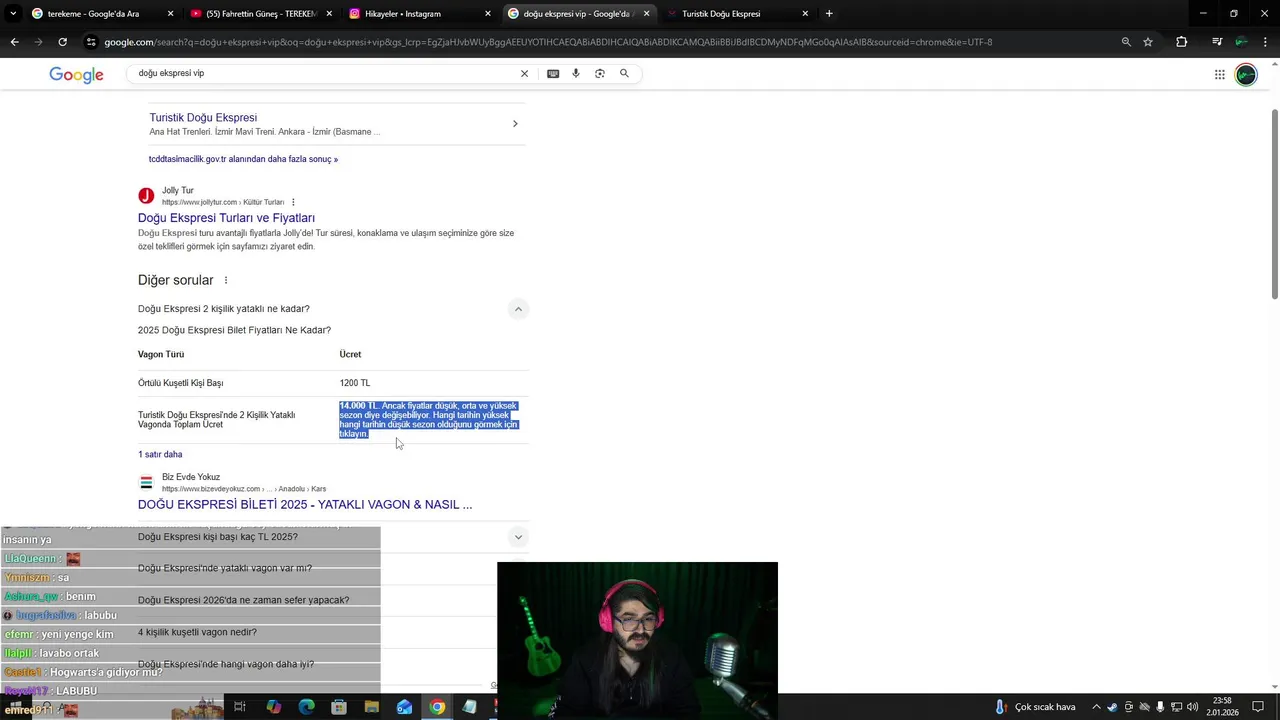1280x720 pixels.
Task: Open microphone icon in system tray
Action: 1160,707
